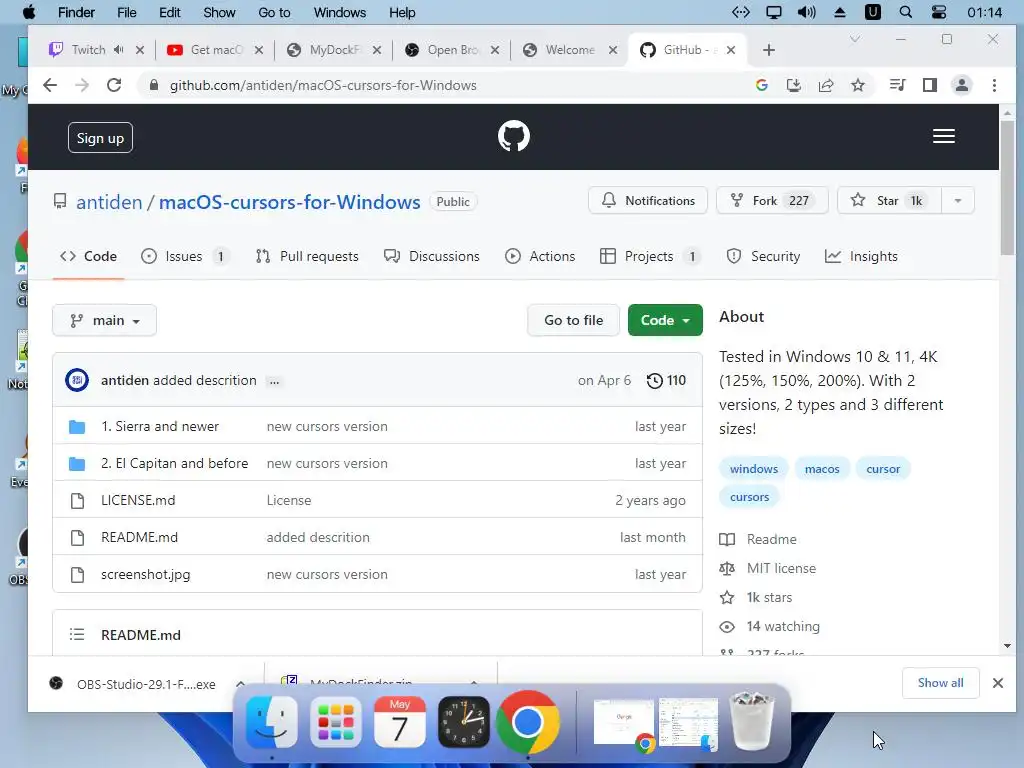
Task: Click the tab search chevron in Chrome title bar
Action: (x=854, y=40)
